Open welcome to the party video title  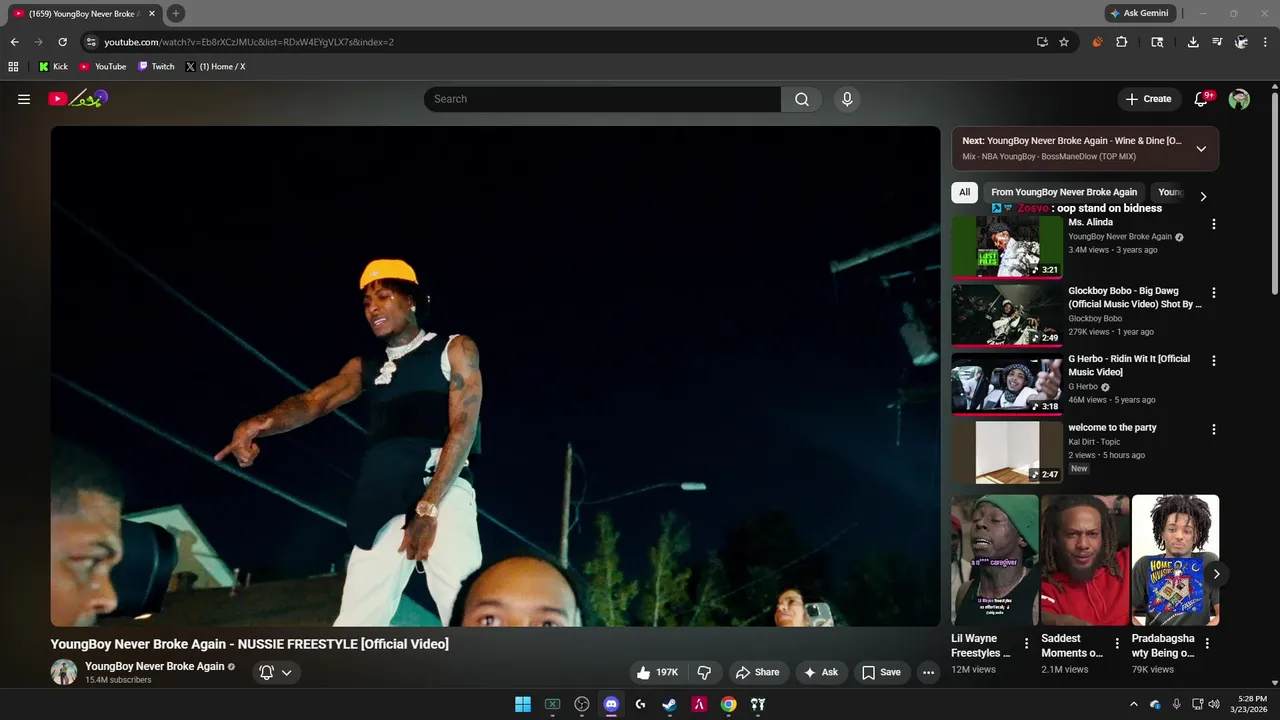(x=1112, y=427)
